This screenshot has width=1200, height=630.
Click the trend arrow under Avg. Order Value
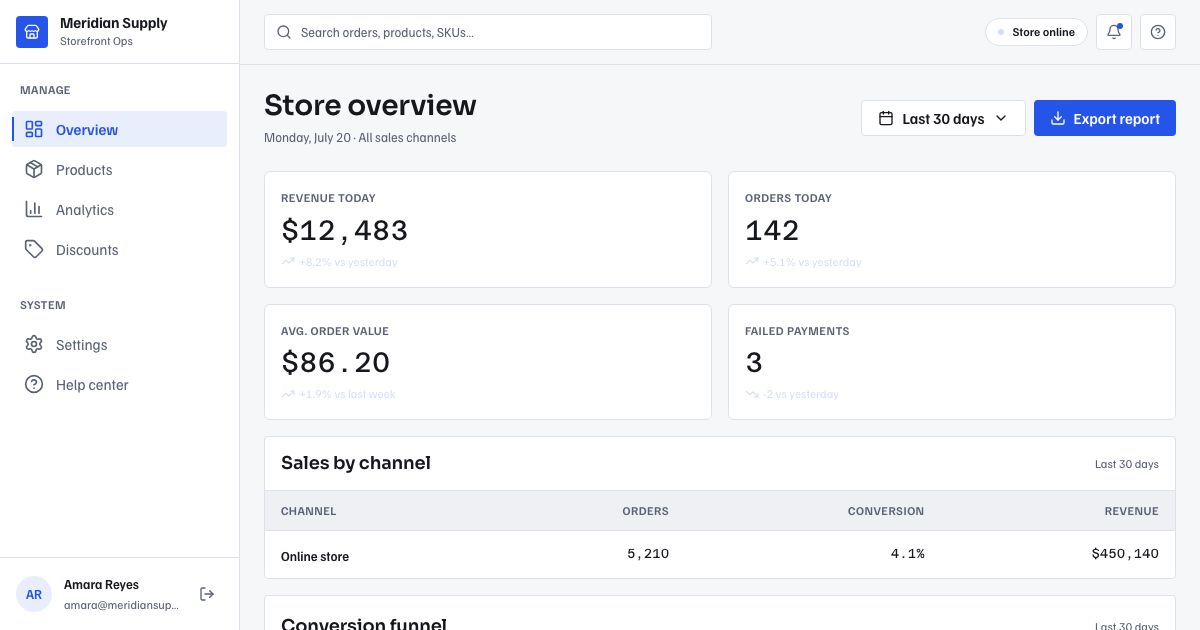click(x=288, y=394)
